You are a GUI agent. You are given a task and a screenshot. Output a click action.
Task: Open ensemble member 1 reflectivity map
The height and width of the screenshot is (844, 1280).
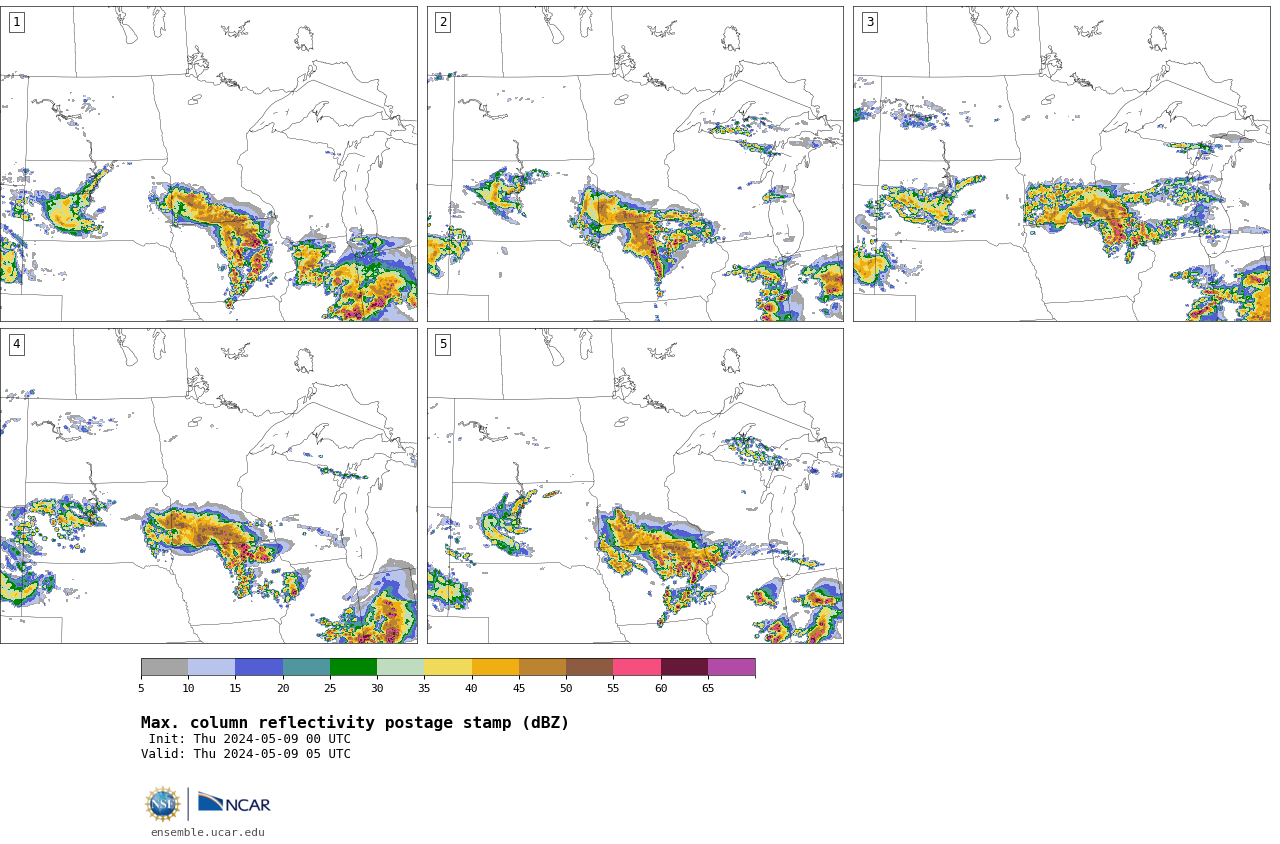click(x=208, y=164)
